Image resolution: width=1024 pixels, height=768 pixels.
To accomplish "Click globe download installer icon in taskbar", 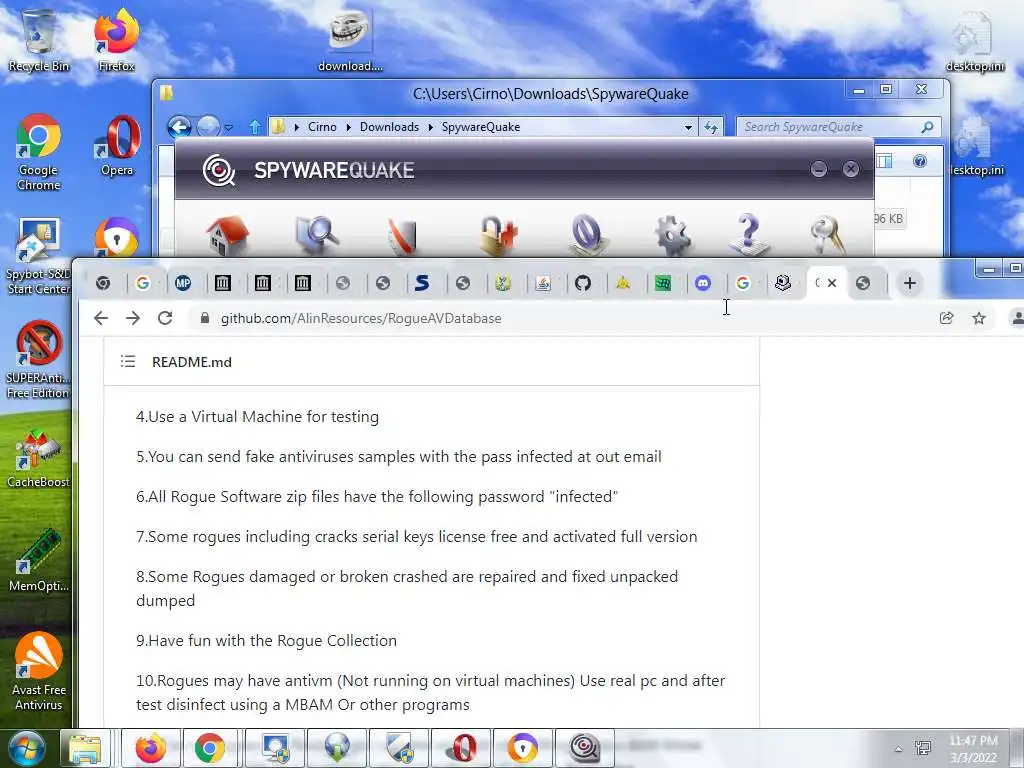I will 337,748.
